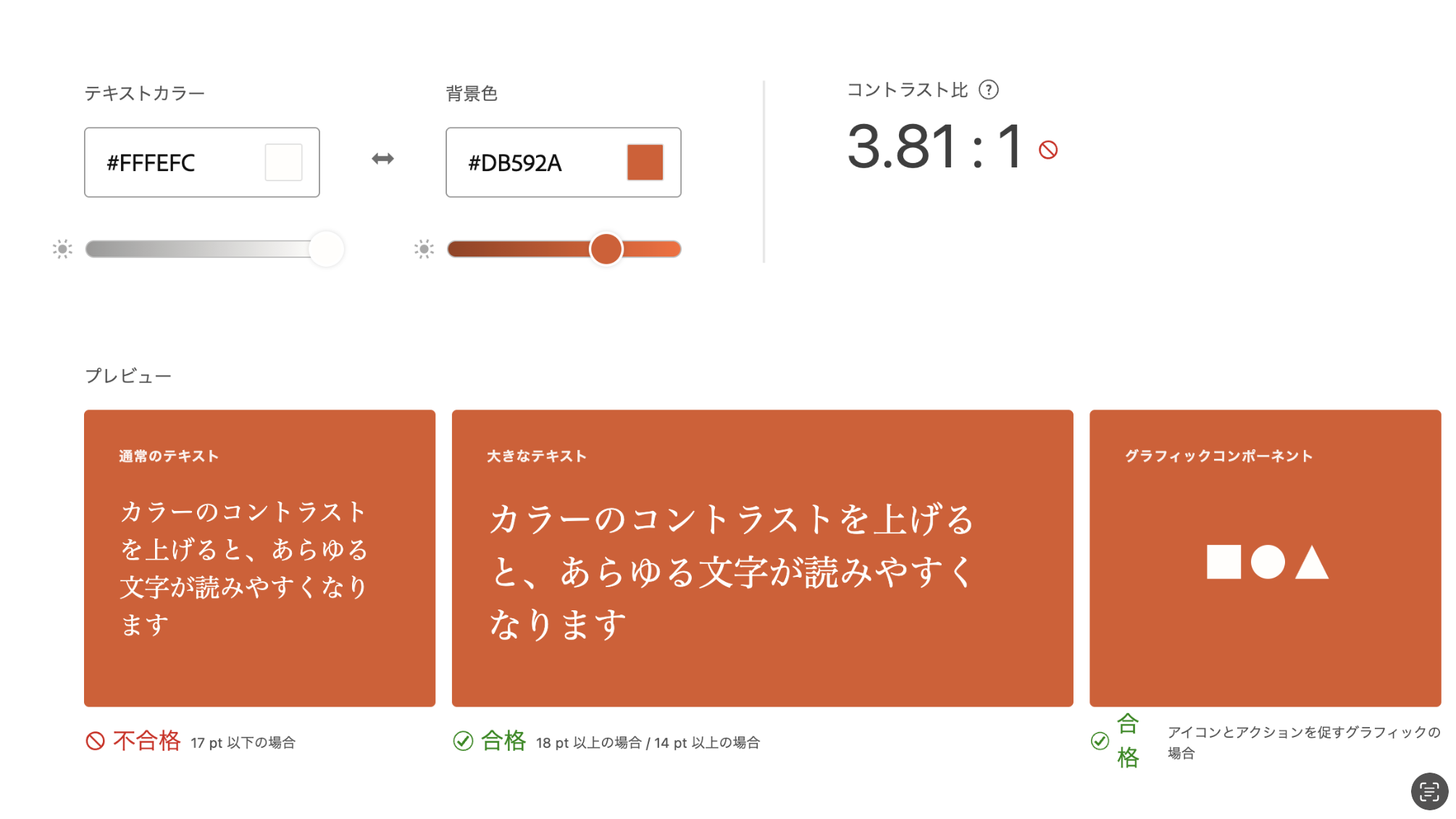Click the red fail icon beside 3.81 : 1

point(1047,150)
